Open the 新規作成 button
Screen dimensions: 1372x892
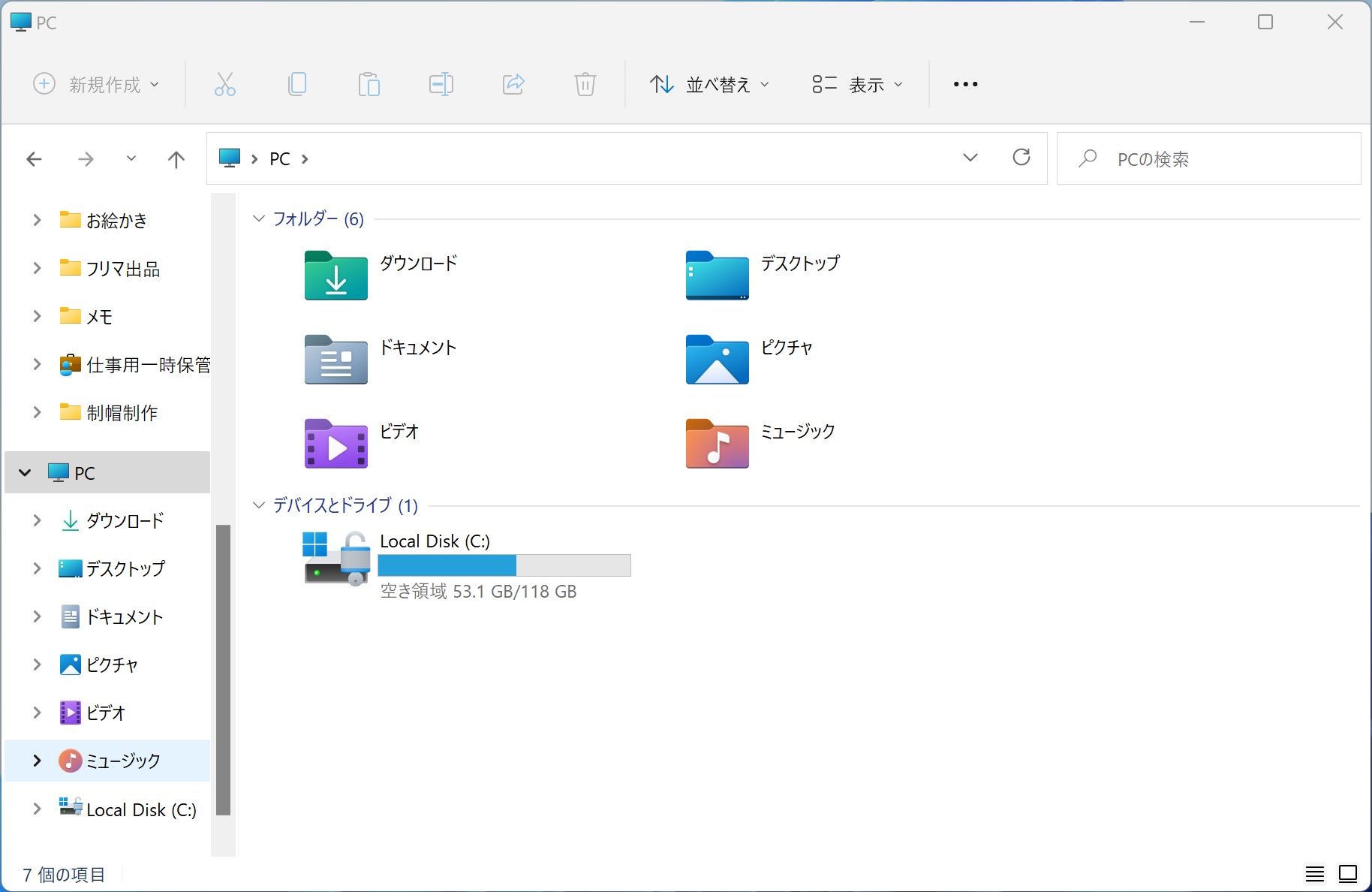pos(96,84)
